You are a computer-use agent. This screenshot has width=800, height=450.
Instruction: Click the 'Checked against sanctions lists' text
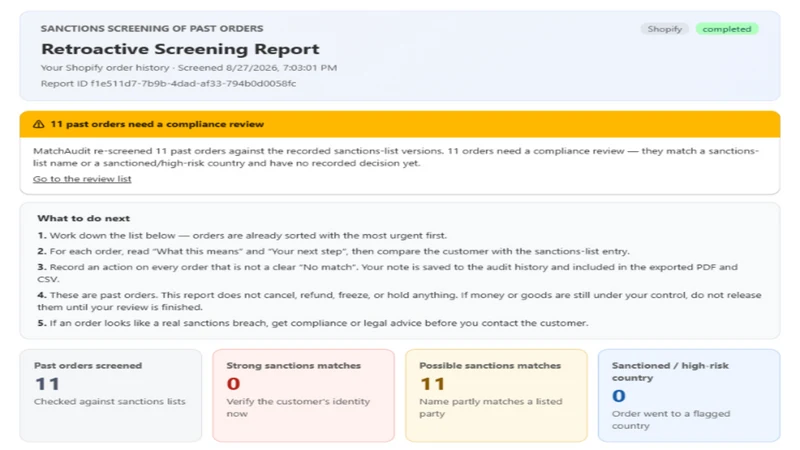(110, 402)
